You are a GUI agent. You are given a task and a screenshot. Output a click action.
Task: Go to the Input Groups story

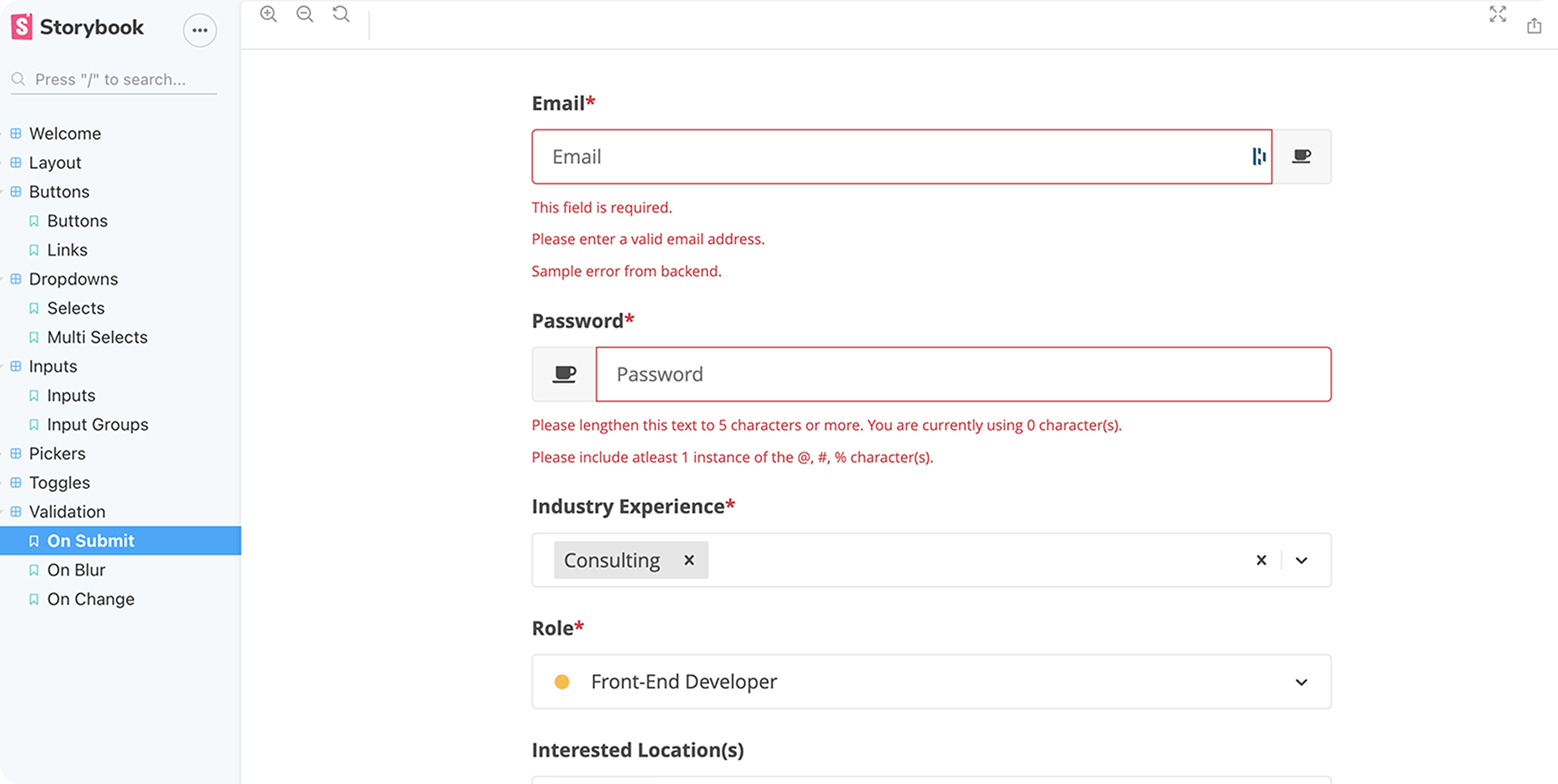[97, 425]
